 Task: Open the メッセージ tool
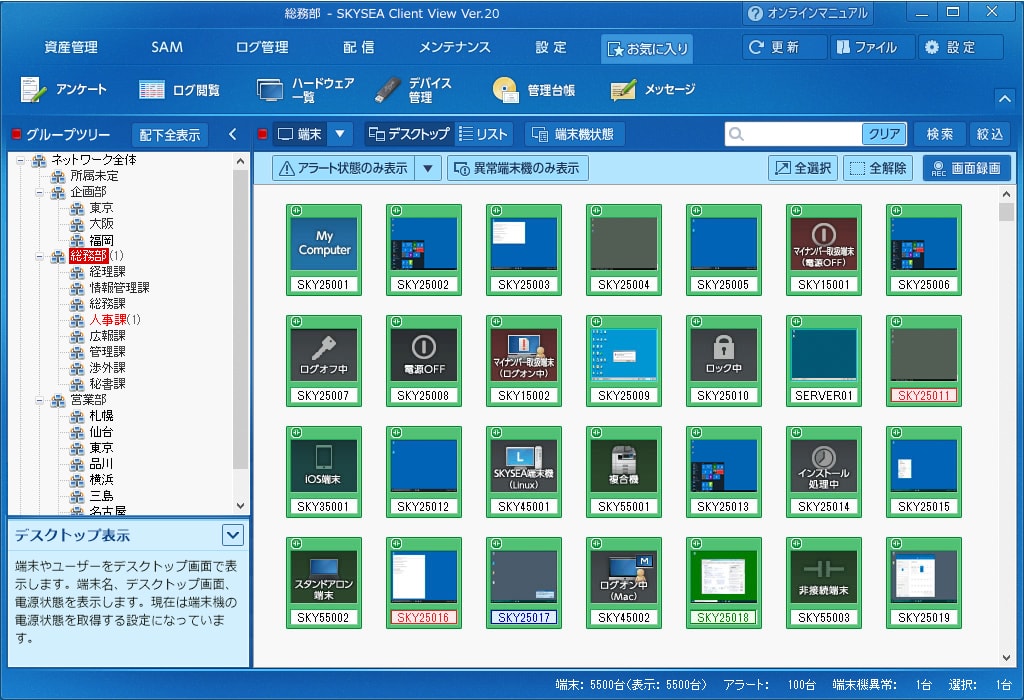point(652,89)
